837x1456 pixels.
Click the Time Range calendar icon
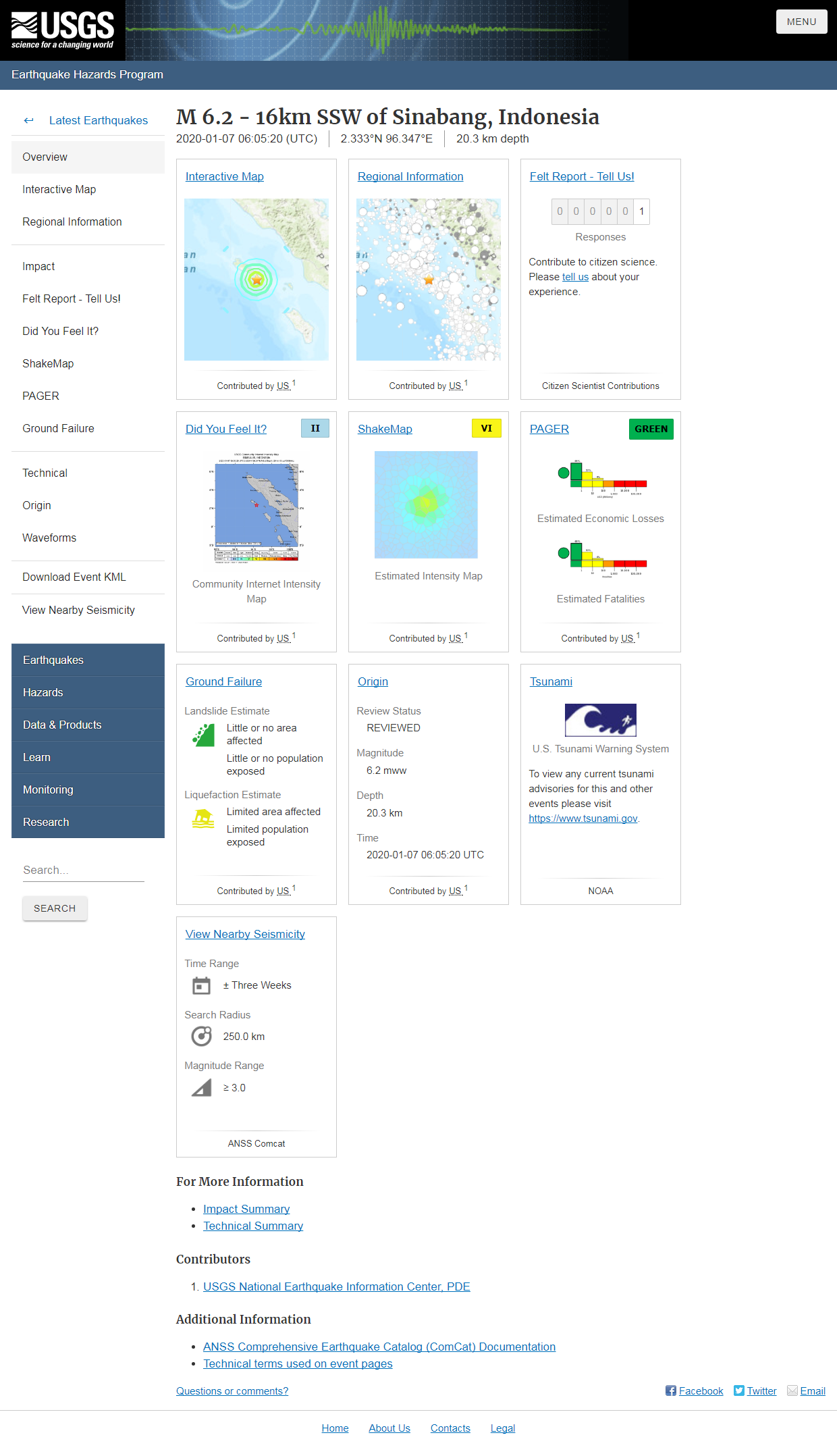tap(201, 985)
